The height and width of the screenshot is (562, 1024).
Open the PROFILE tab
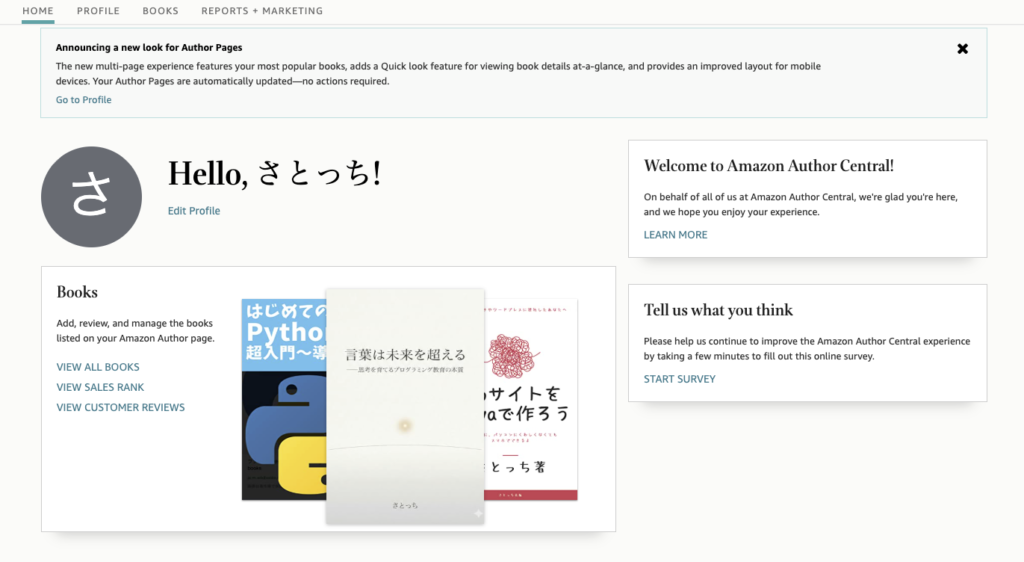tap(98, 11)
